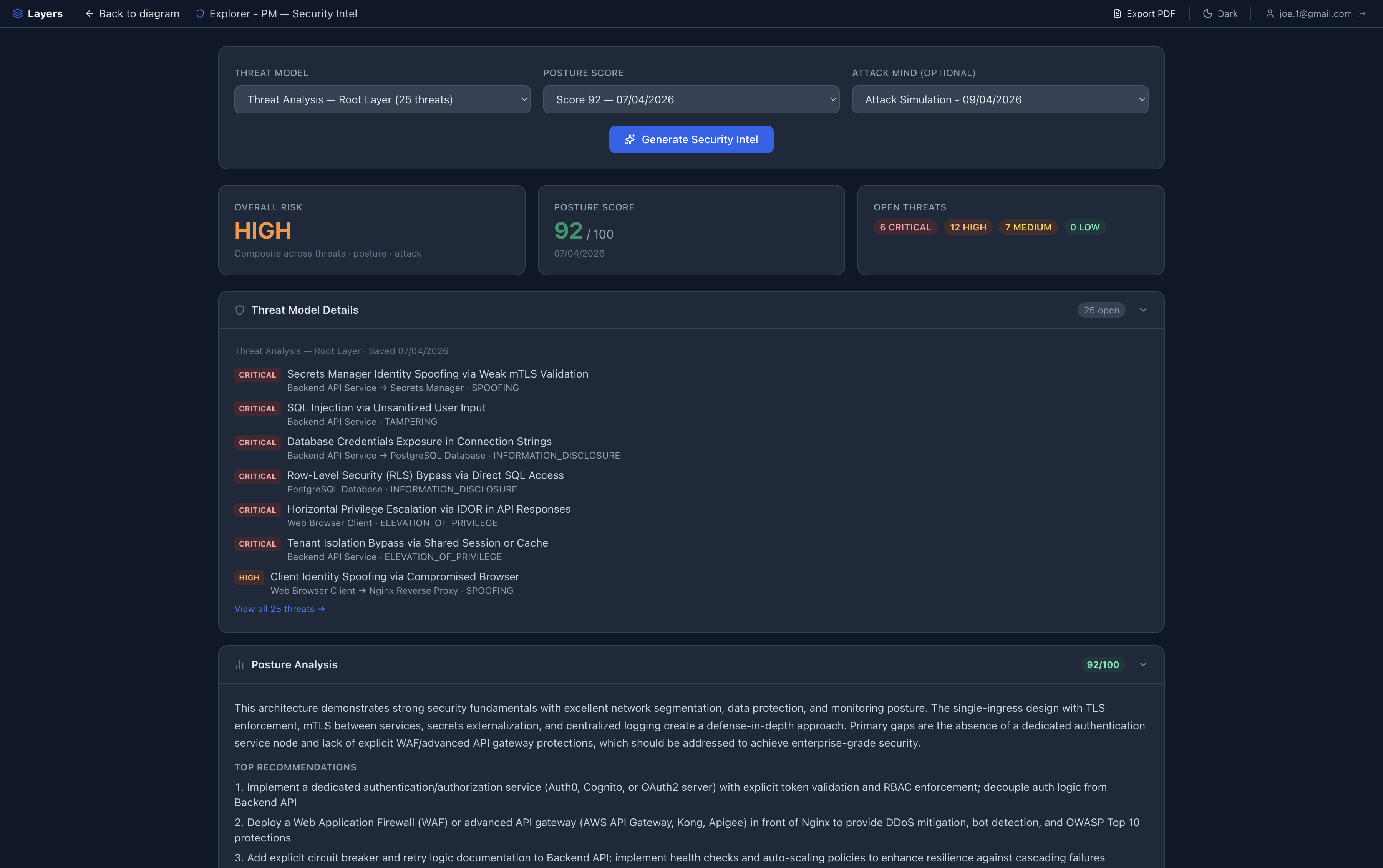Click the bar chart icon in Posture Analysis
The width and height of the screenshot is (1383, 868).
239,664
